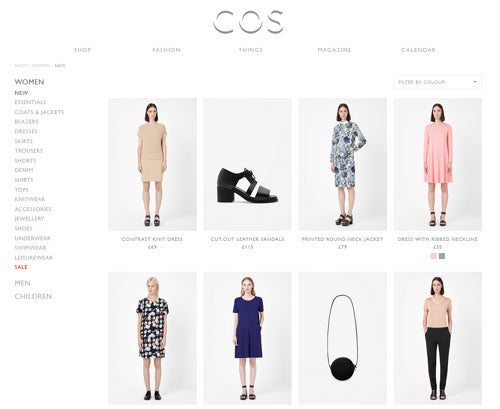Expand the Men section
500x409 pixels.
22,283
